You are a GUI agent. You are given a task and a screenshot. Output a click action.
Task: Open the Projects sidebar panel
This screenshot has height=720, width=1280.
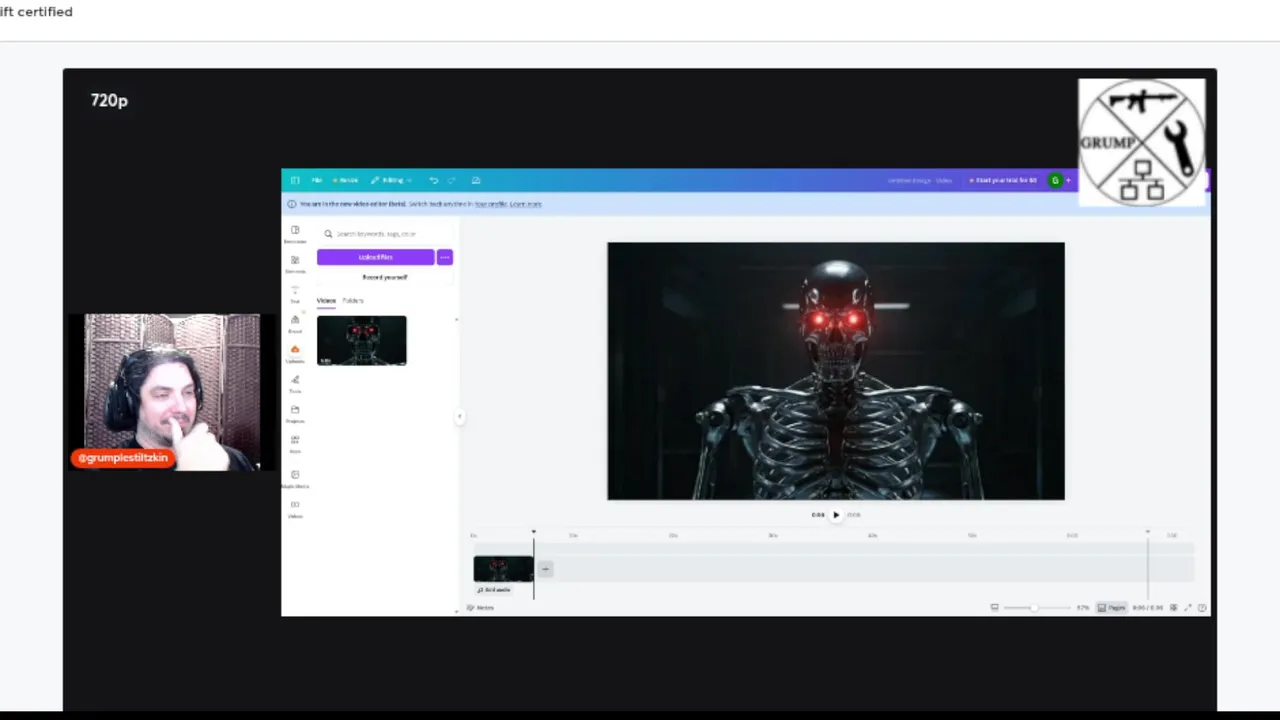295,414
